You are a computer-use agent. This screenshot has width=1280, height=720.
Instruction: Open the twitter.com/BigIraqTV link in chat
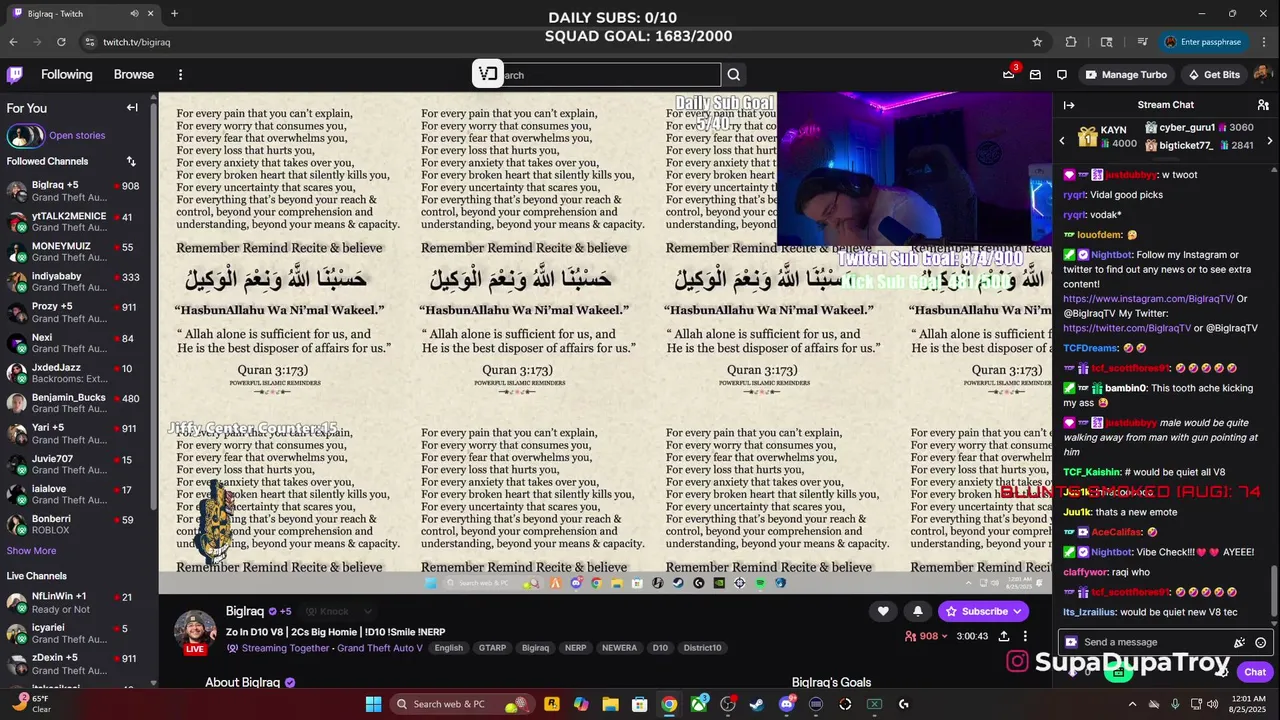pyautogui.click(x=1127, y=328)
